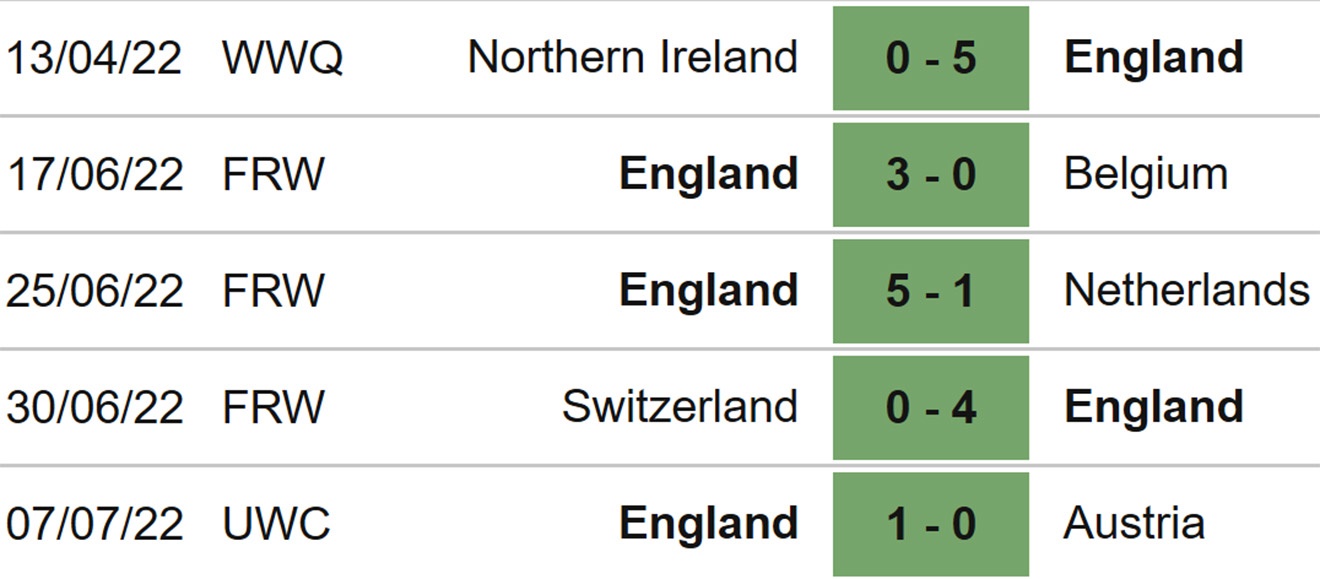Select the WWQ competition label
Screen dimensions: 1320x579
point(283,58)
